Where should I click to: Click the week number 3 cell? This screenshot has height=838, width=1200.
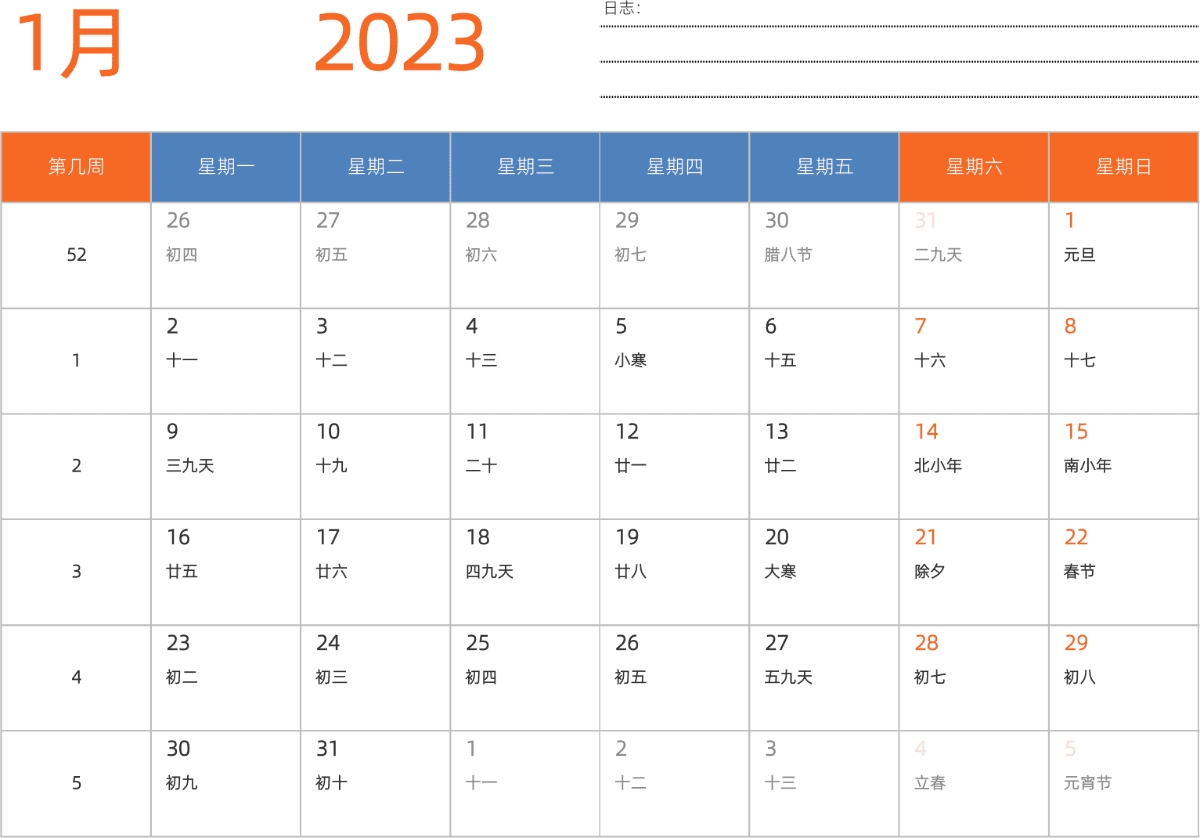click(x=76, y=573)
